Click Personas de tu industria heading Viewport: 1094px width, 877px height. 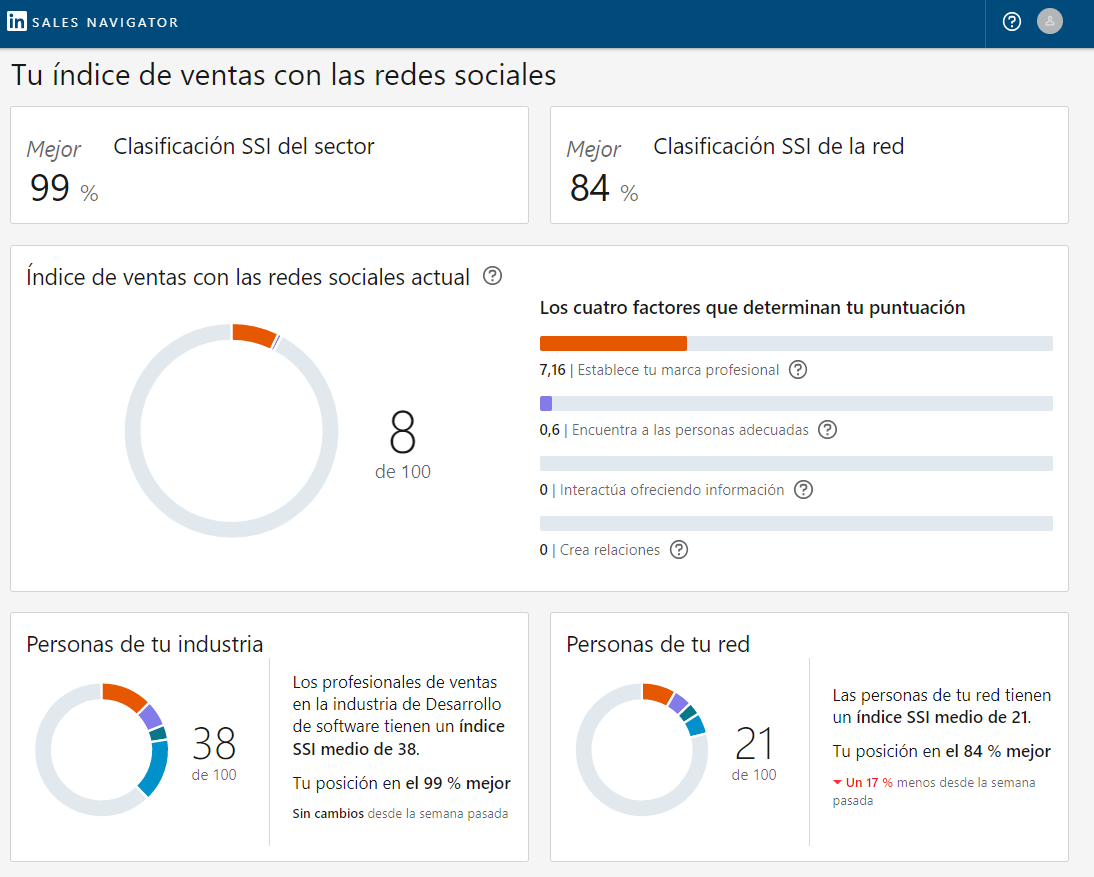tap(144, 644)
